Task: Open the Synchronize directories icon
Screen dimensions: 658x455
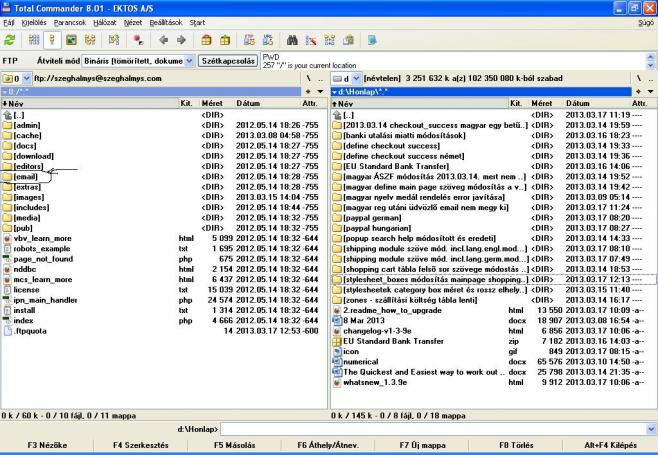Action: (x=330, y=40)
